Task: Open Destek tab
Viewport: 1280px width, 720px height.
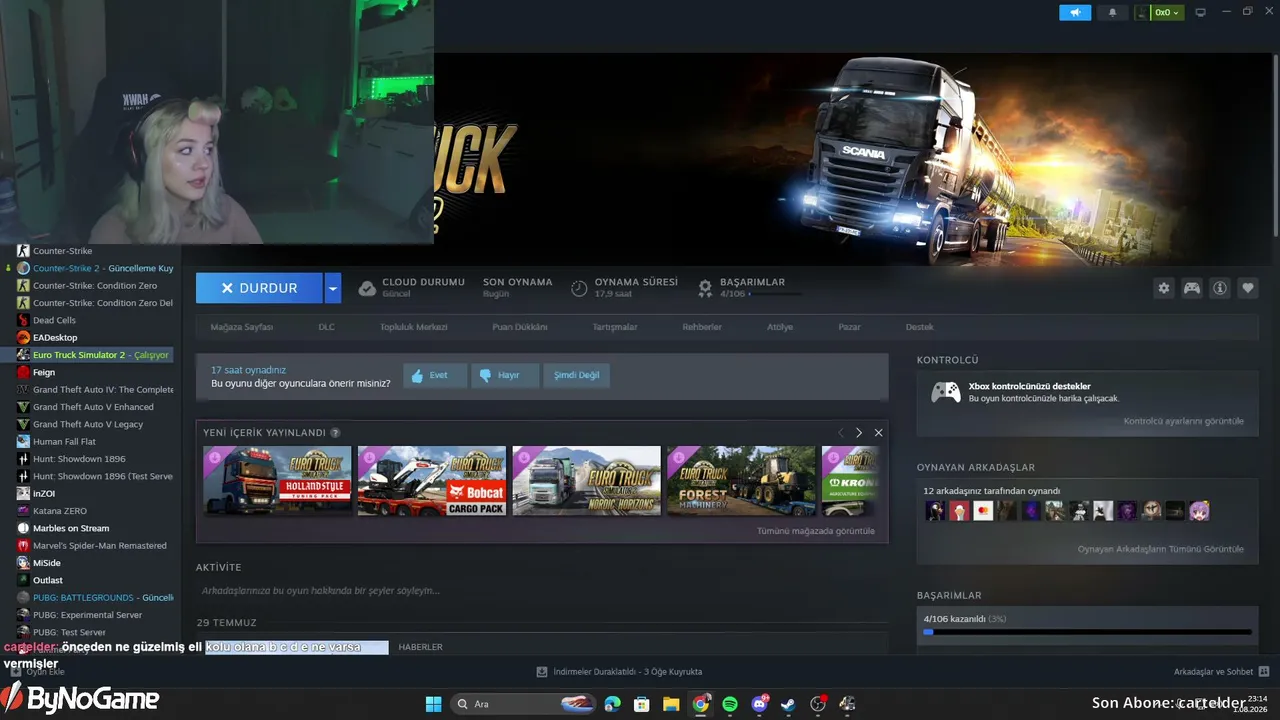Action: click(920, 327)
